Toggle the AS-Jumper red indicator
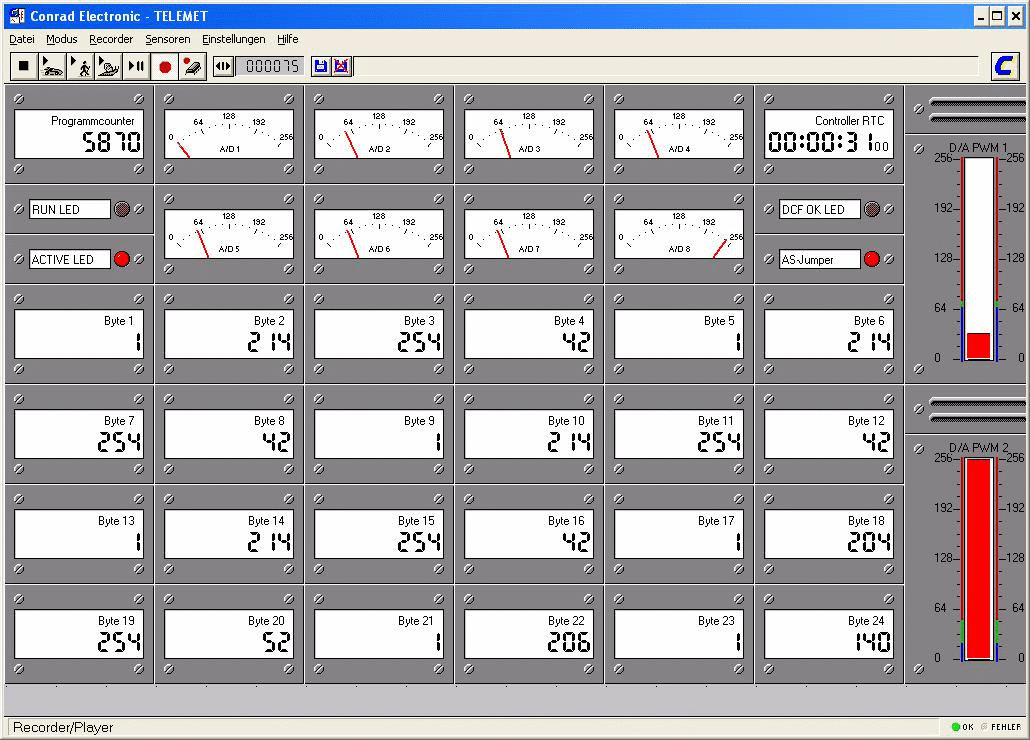The image size is (1030, 740). click(x=872, y=259)
